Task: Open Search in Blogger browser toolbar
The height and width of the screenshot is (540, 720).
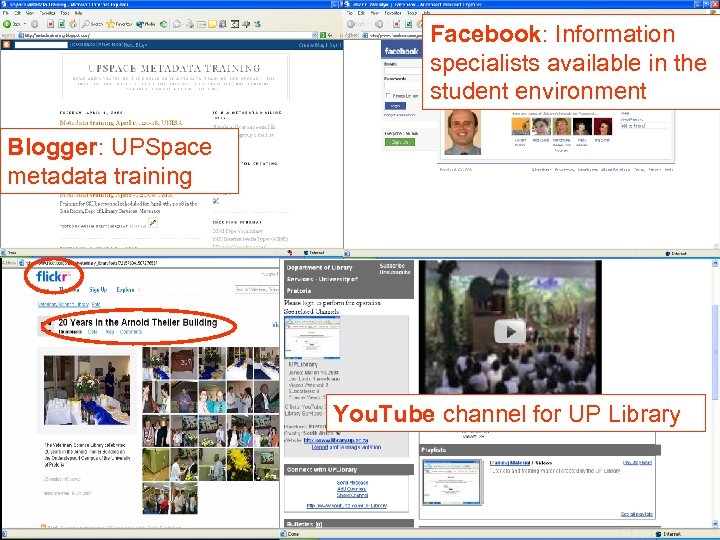Action: (x=92, y=24)
